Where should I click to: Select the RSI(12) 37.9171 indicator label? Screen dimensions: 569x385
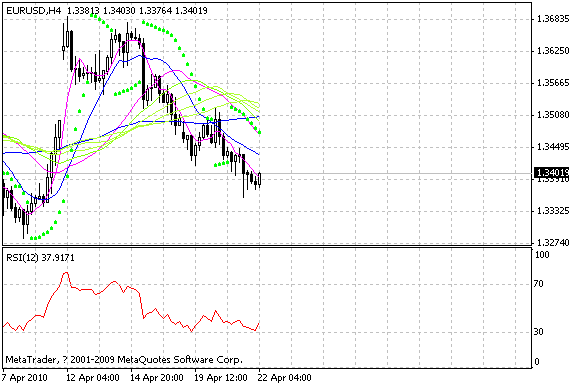[x=40, y=258]
